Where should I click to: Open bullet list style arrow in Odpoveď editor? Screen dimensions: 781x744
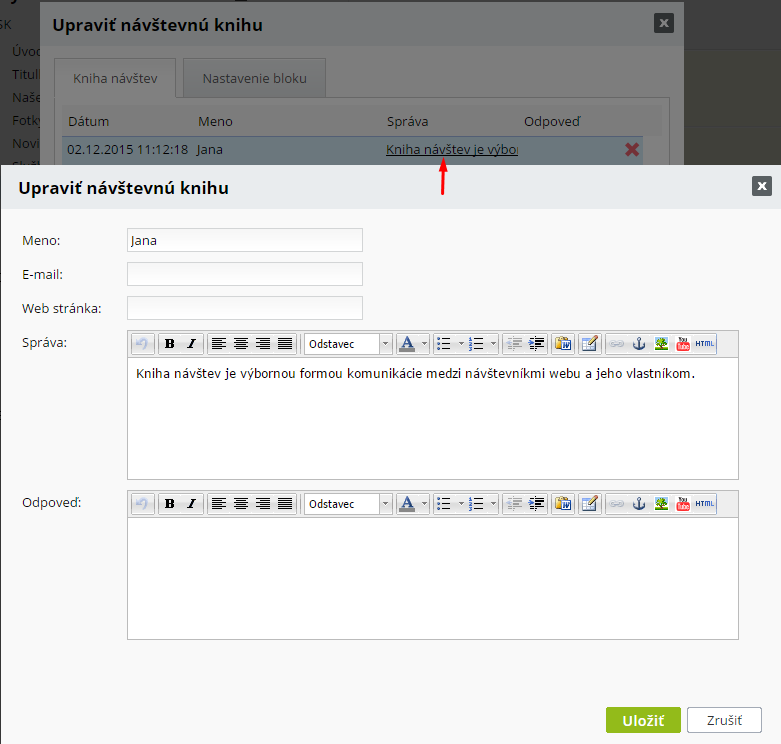(x=461, y=504)
